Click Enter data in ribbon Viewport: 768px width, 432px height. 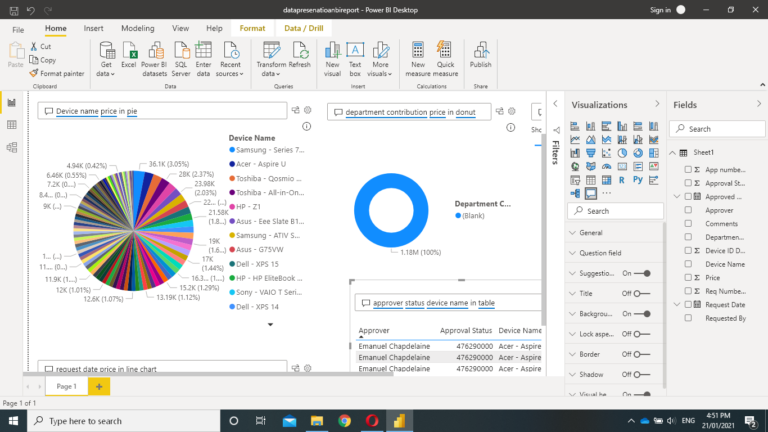click(203, 59)
